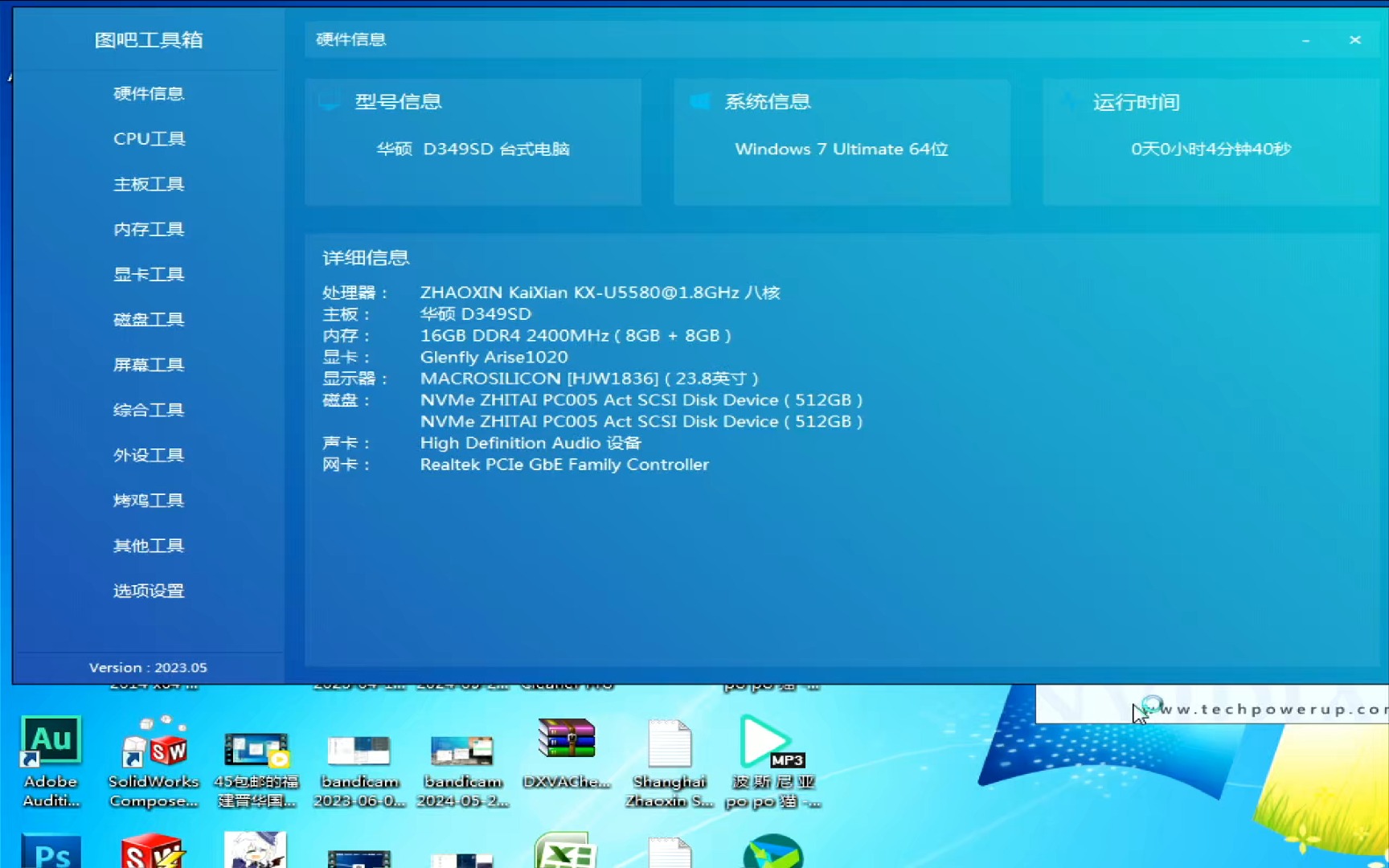
Task: Open 外设工具 in the sidebar
Action: point(149,455)
